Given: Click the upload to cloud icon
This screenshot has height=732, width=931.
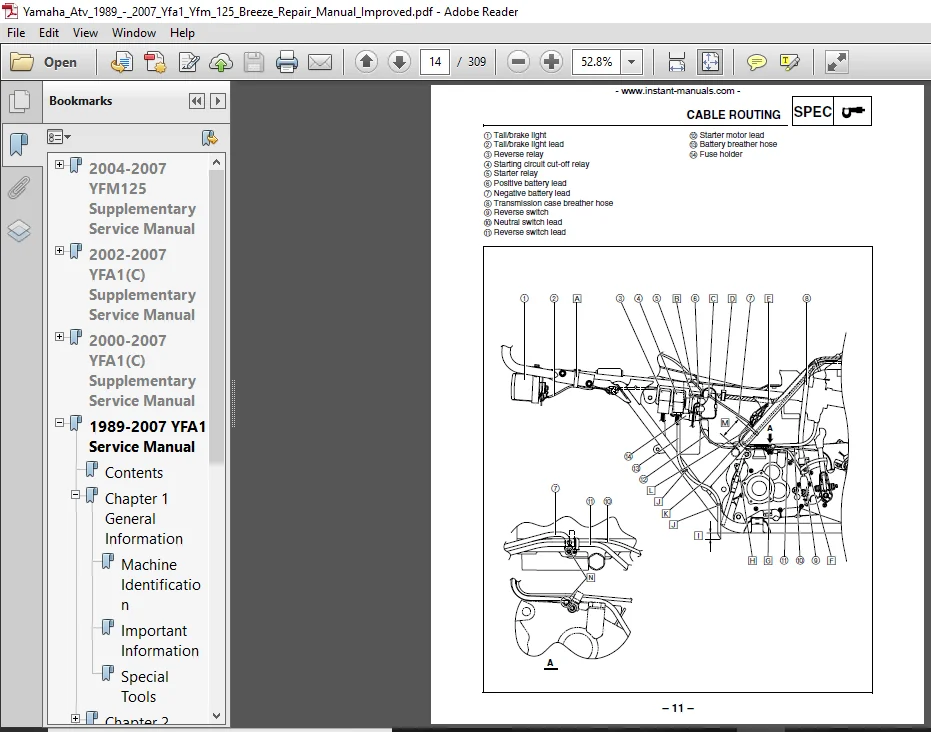Looking at the screenshot, I should (x=221, y=62).
